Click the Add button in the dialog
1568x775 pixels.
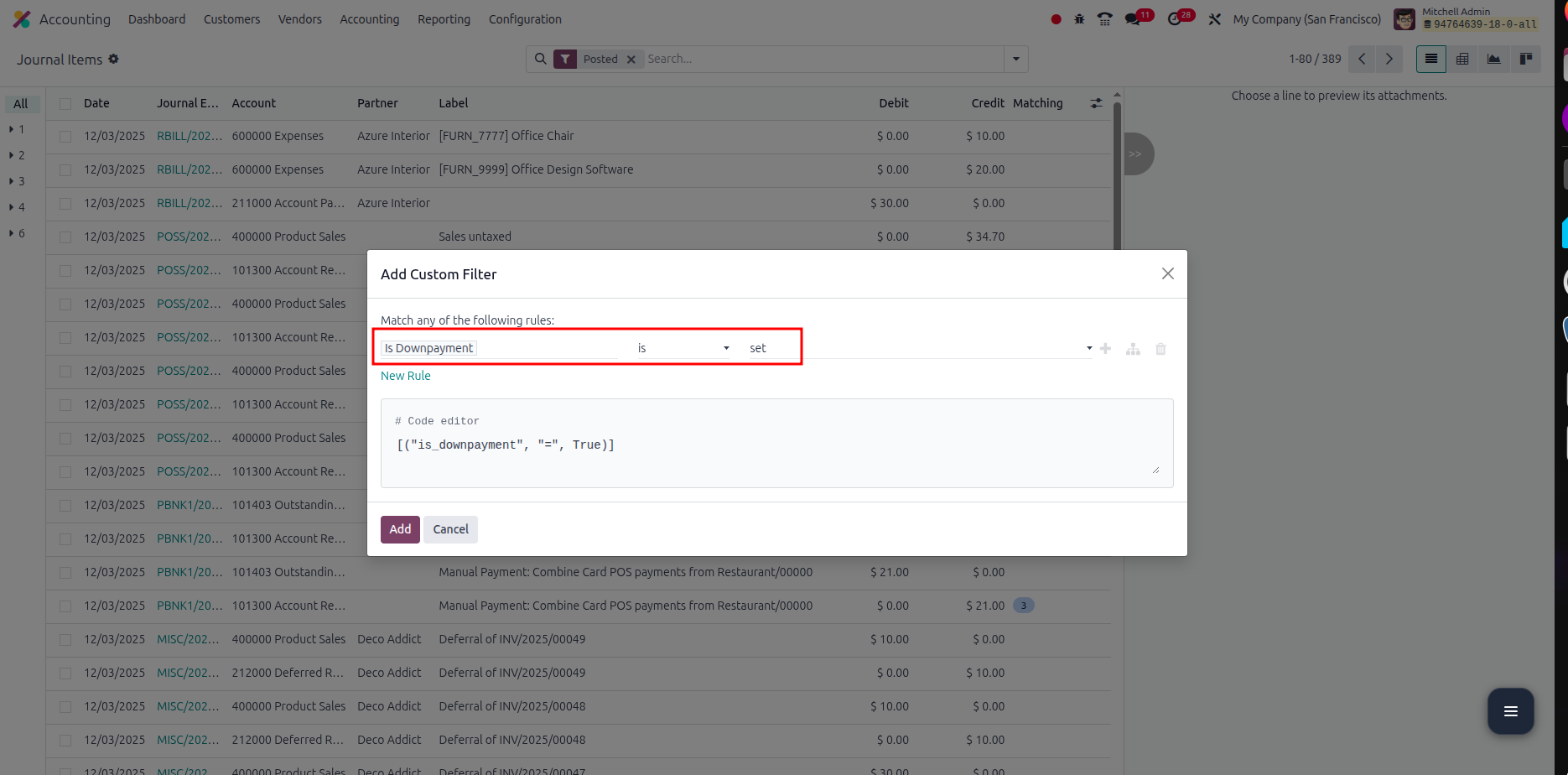click(x=400, y=529)
